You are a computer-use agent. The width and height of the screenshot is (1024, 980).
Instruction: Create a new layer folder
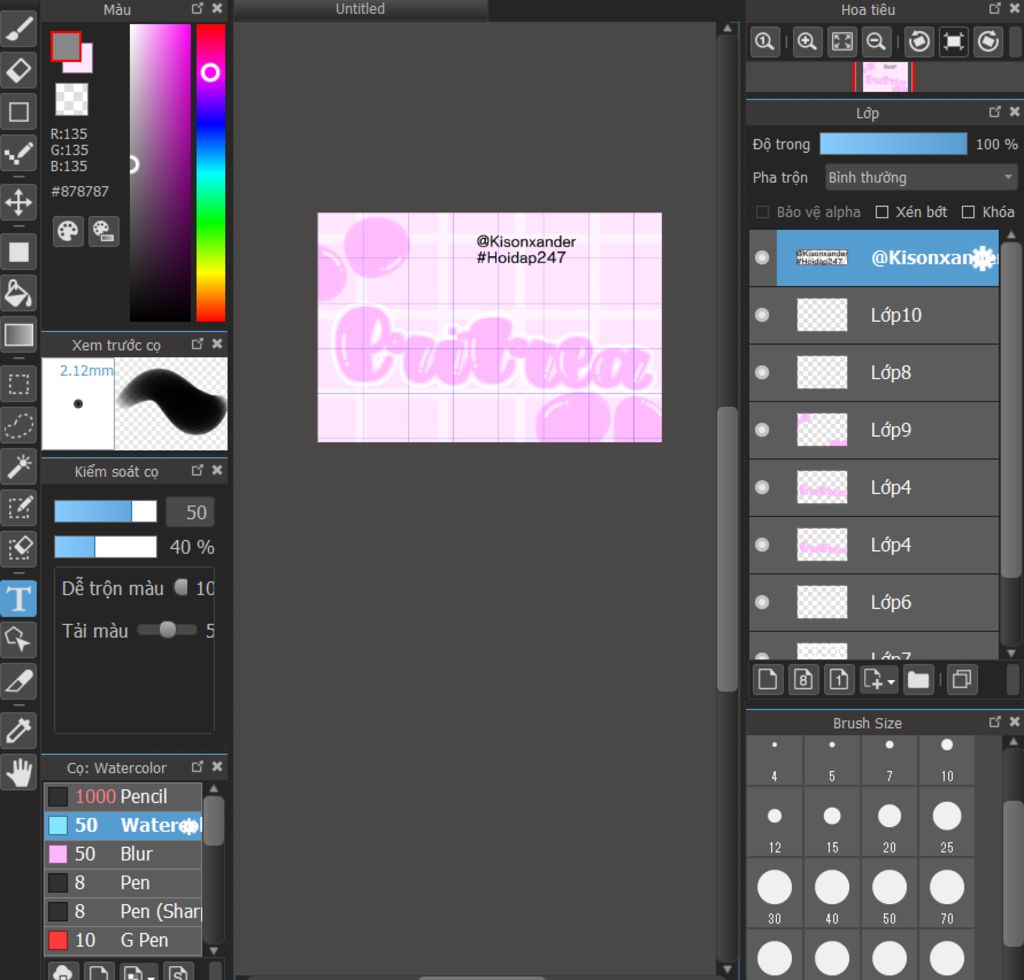pos(918,680)
